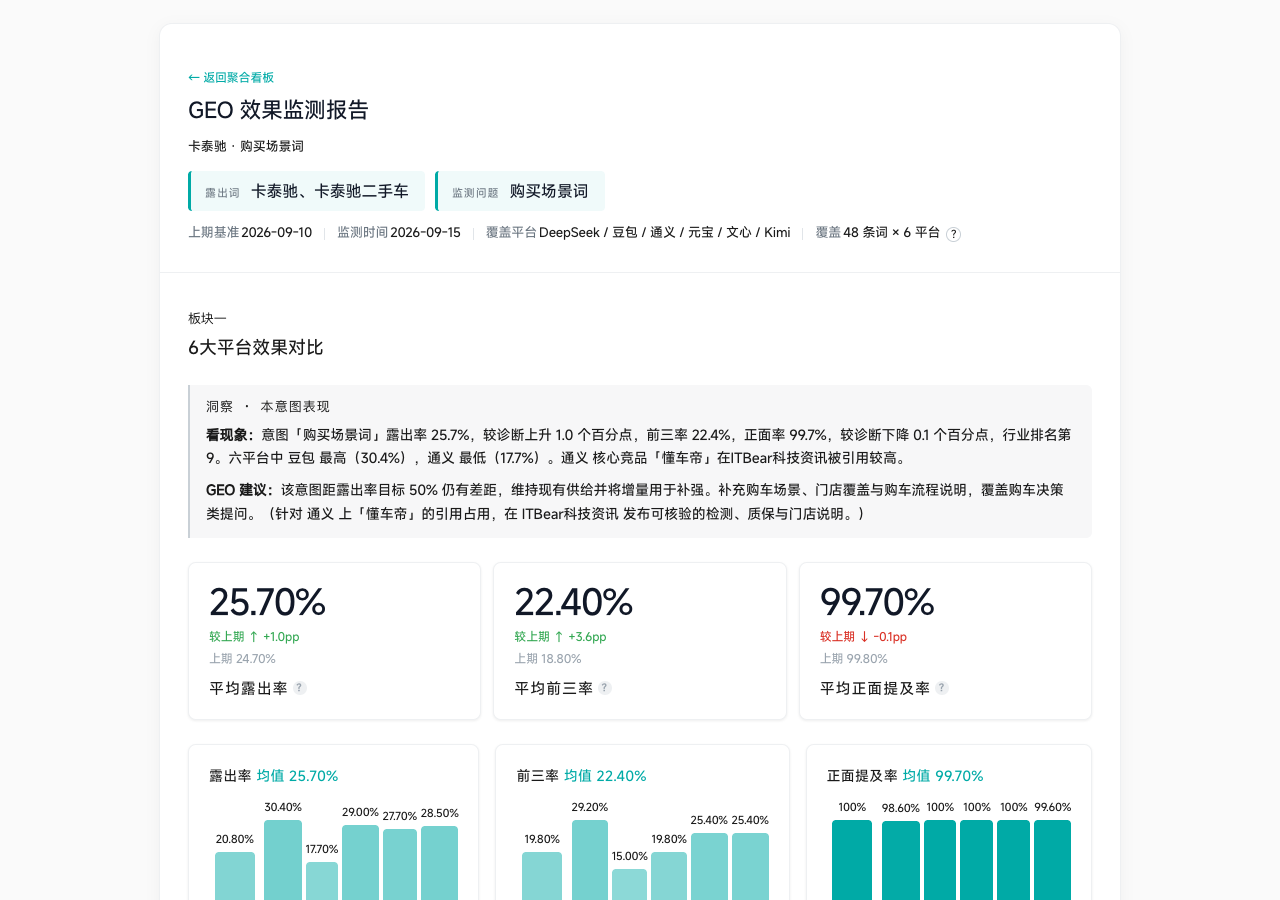This screenshot has width=1280, height=900.
Task: Click the 覆盖平台 DeepSeek platform list
Action: coord(638,233)
